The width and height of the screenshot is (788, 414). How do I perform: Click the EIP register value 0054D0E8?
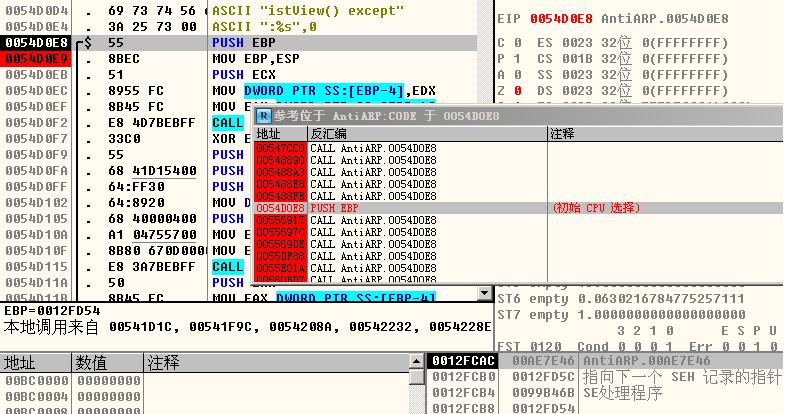[x=561, y=19]
